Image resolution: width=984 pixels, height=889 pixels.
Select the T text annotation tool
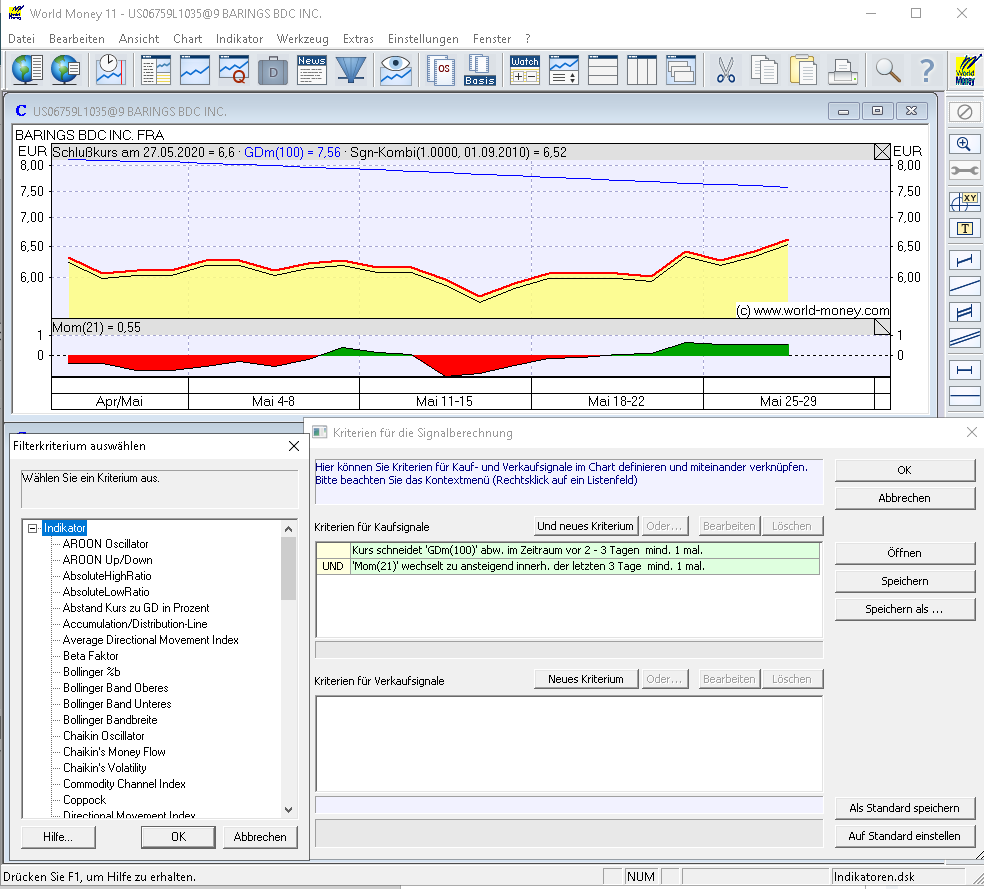pos(965,228)
